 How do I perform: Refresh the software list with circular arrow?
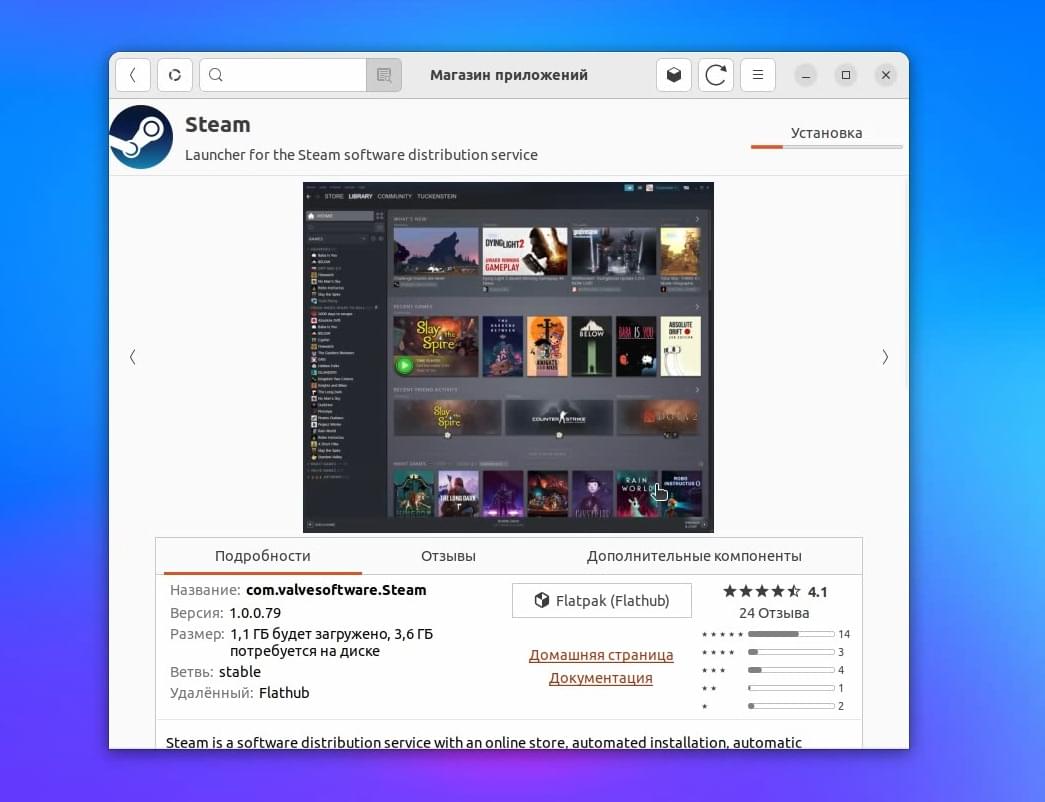click(x=716, y=75)
